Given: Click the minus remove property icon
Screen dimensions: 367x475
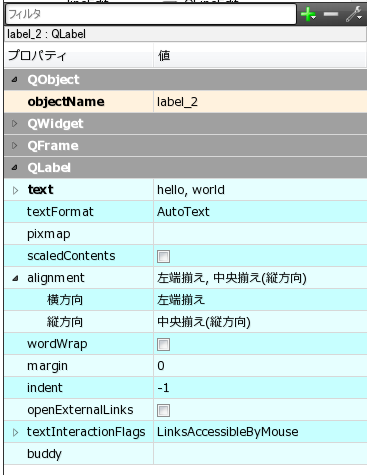Looking at the screenshot, I should pos(331,14).
